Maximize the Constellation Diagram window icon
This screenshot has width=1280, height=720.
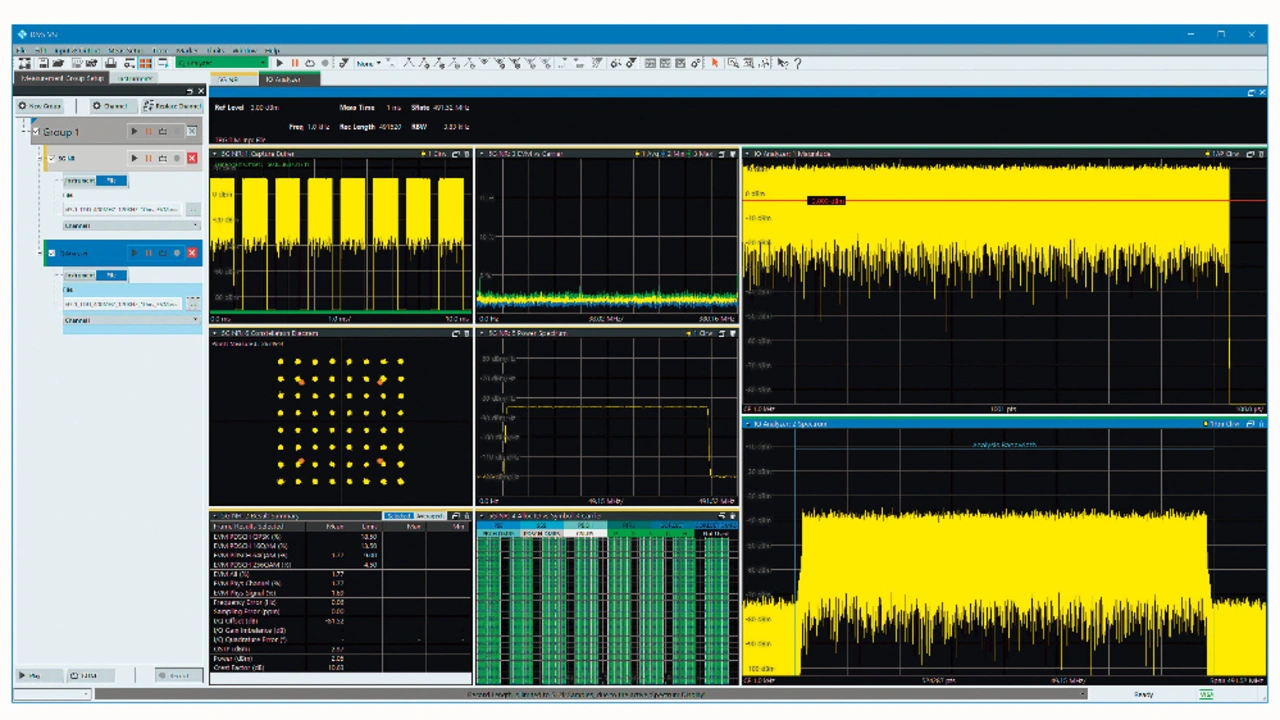[456, 333]
